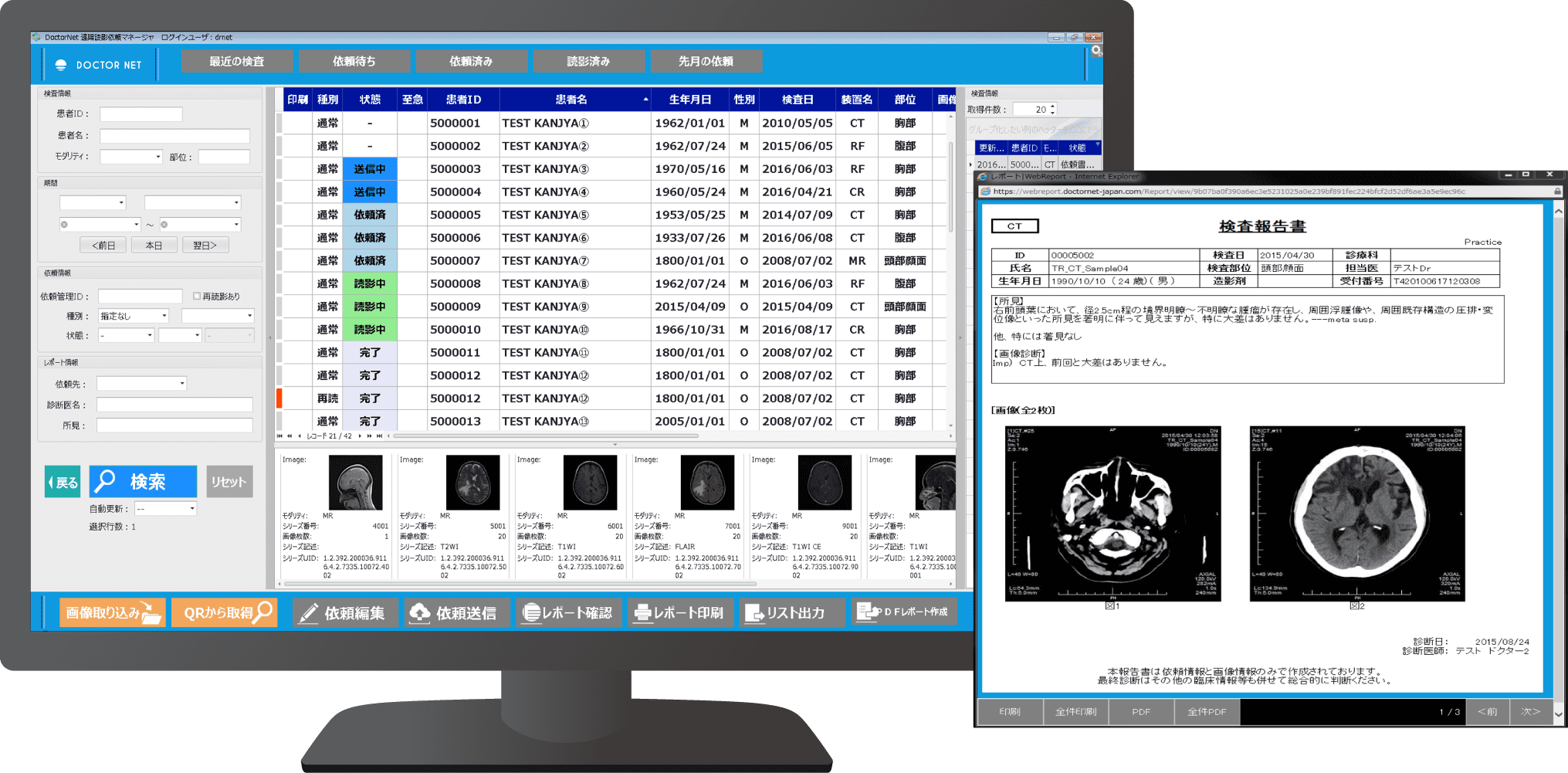This screenshot has width=1568, height=773.
Task: Collapse the right panel splitter arrow
Action: click(960, 337)
